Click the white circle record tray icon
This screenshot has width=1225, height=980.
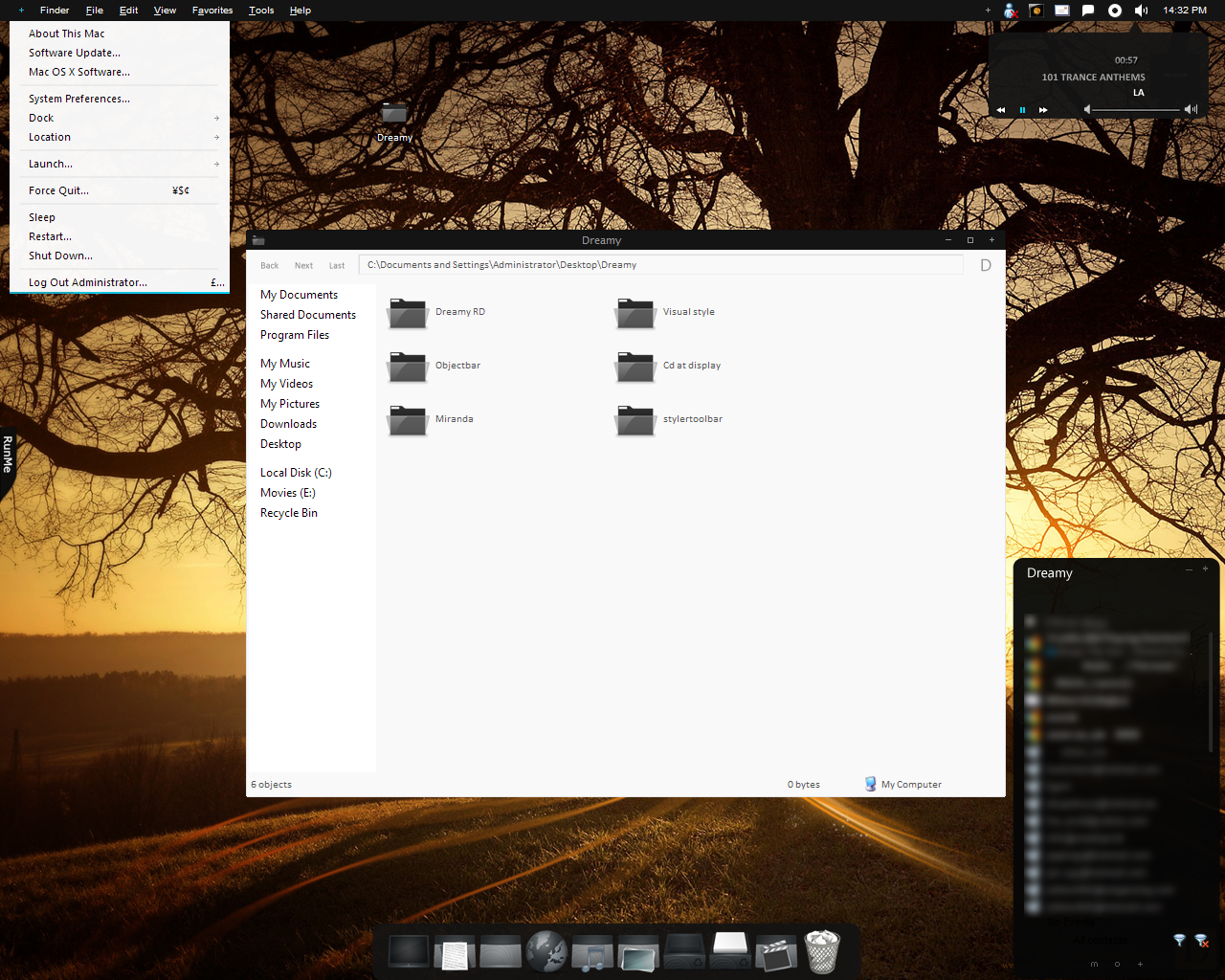[1115, 11]
